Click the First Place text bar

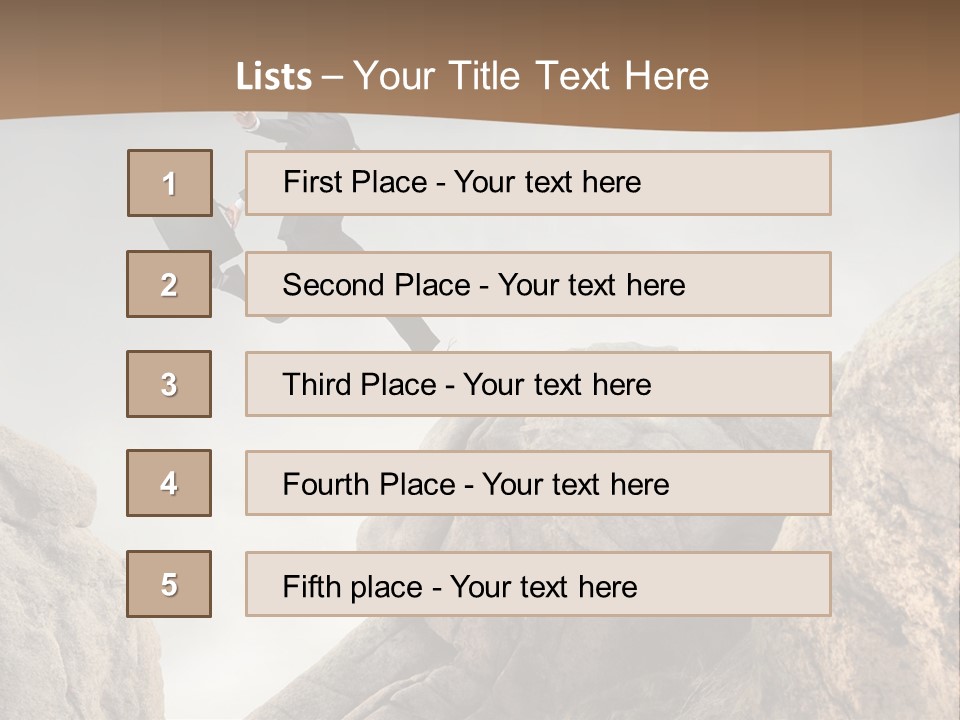click(538, 183)
